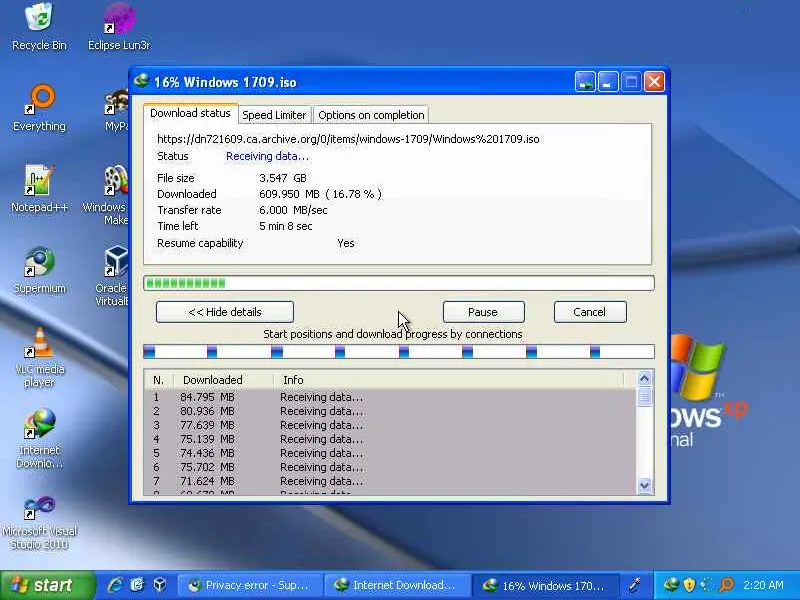
Task: Open the Internet Download Manager desktop shortcut
Action: 39,439
